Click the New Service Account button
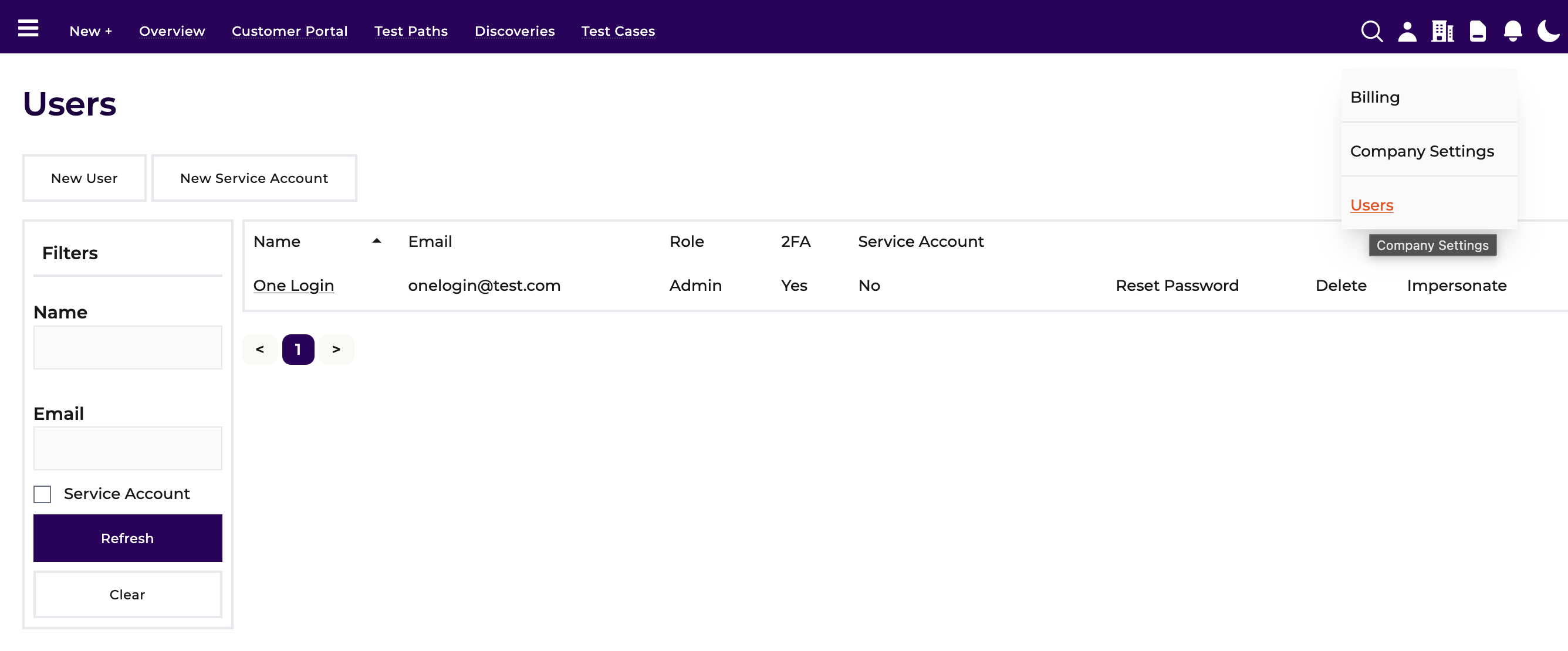The image size is (1568, 651). click(254, 178)
